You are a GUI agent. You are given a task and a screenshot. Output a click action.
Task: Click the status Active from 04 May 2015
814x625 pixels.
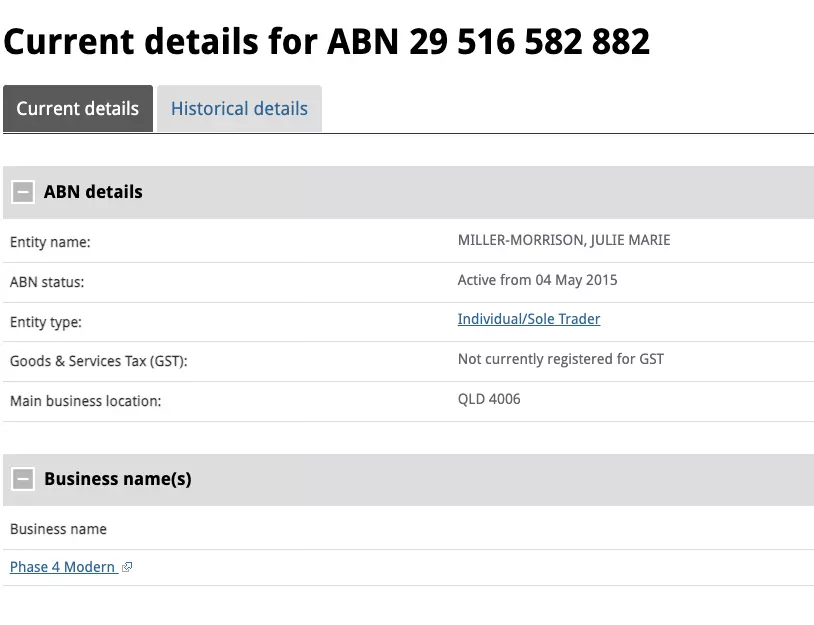pyautogui.click(x=537, y=280)
